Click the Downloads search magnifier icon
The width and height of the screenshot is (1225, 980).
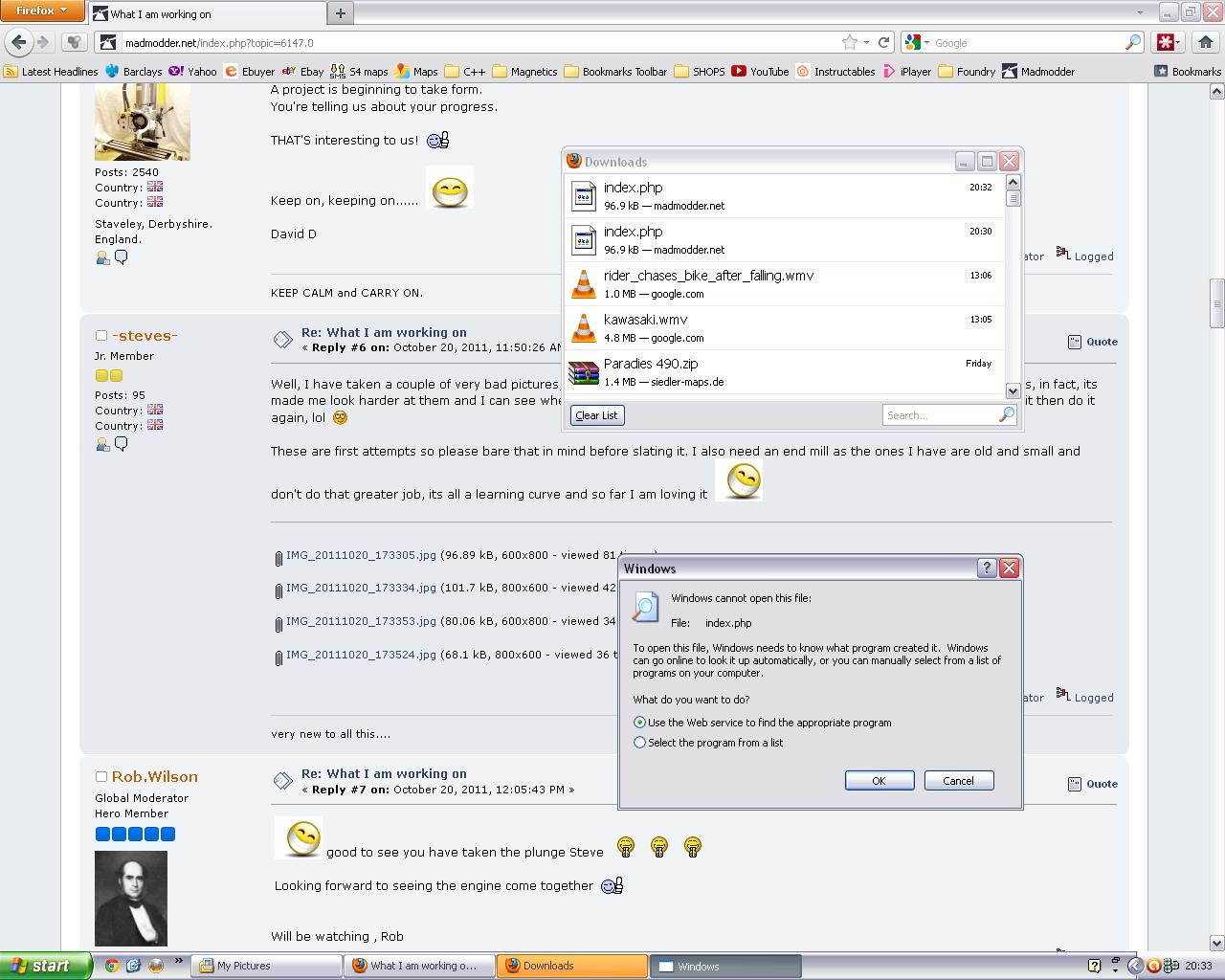coord(1006,414)
